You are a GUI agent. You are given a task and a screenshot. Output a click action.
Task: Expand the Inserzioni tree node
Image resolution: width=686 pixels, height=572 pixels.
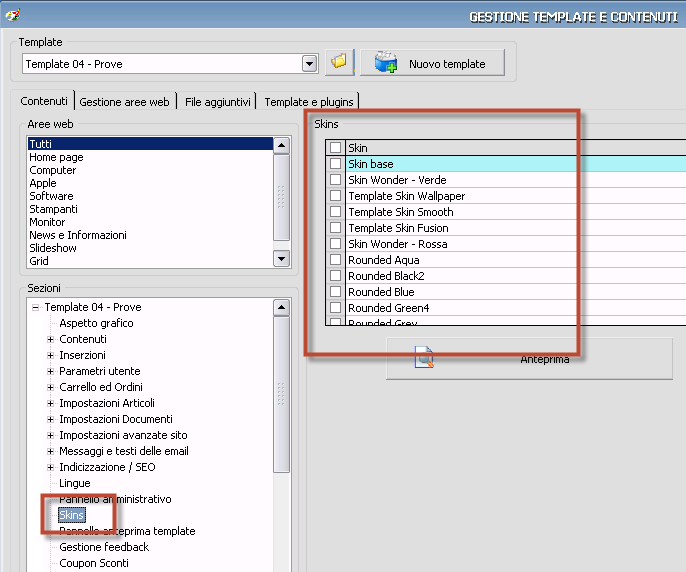(x=50, y=355)
